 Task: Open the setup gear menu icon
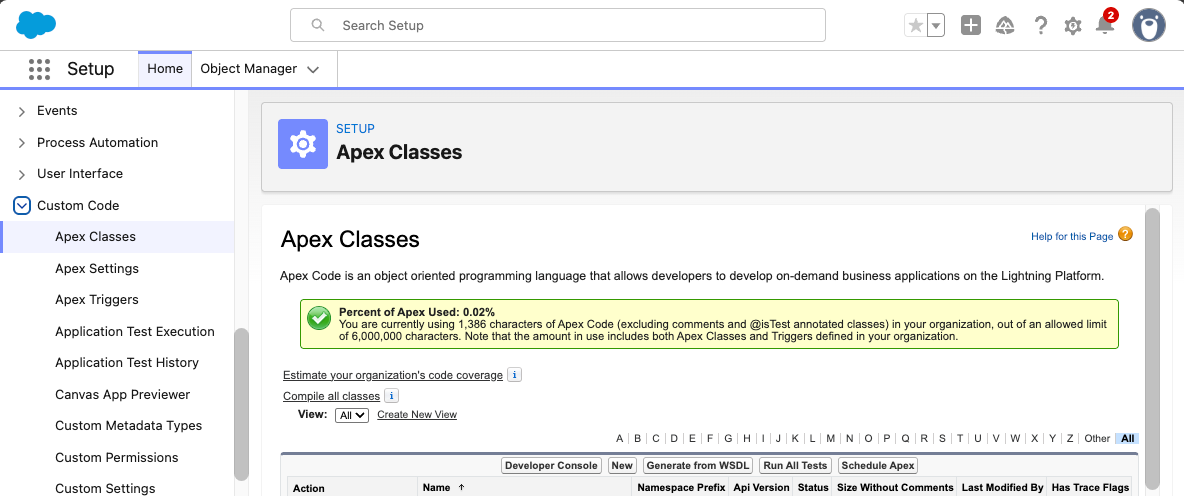click(x=1073, y=26)
